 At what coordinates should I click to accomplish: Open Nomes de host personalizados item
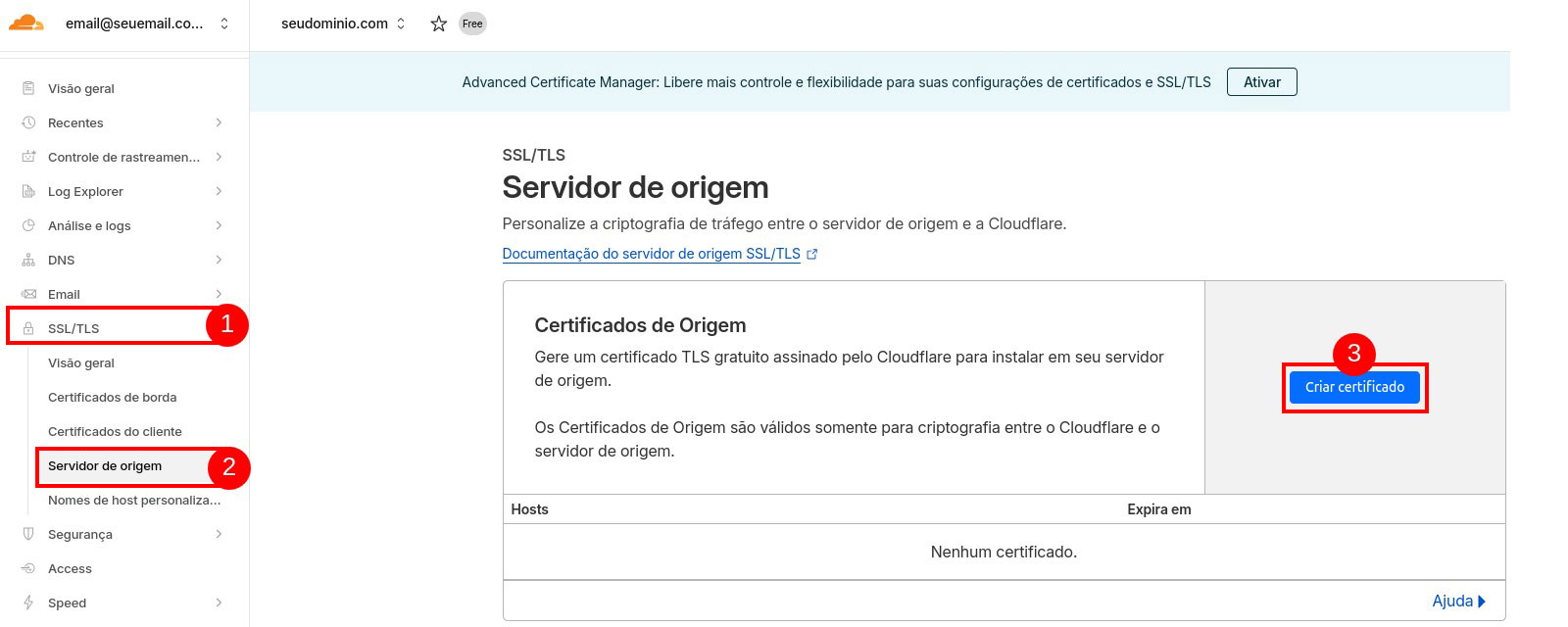point(134,500)
